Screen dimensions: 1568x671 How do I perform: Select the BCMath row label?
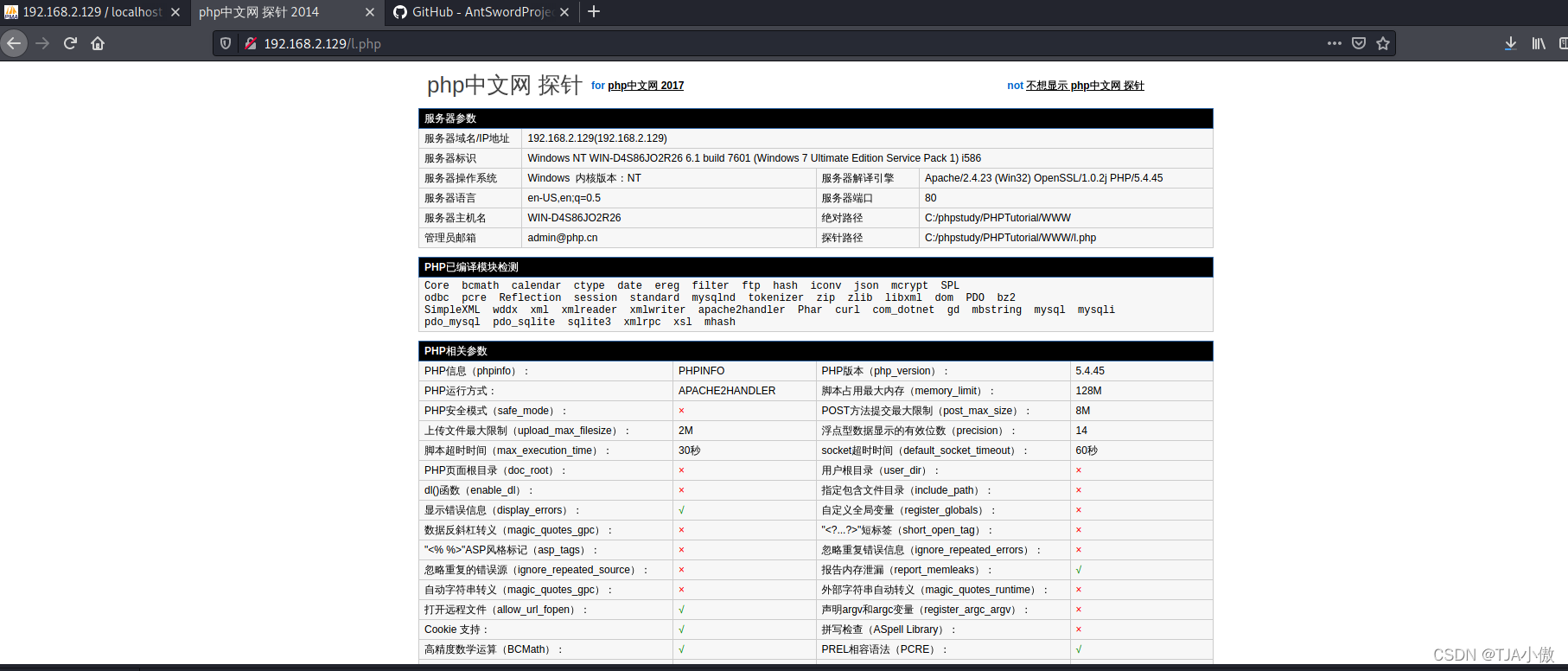[x=494, y=649]
